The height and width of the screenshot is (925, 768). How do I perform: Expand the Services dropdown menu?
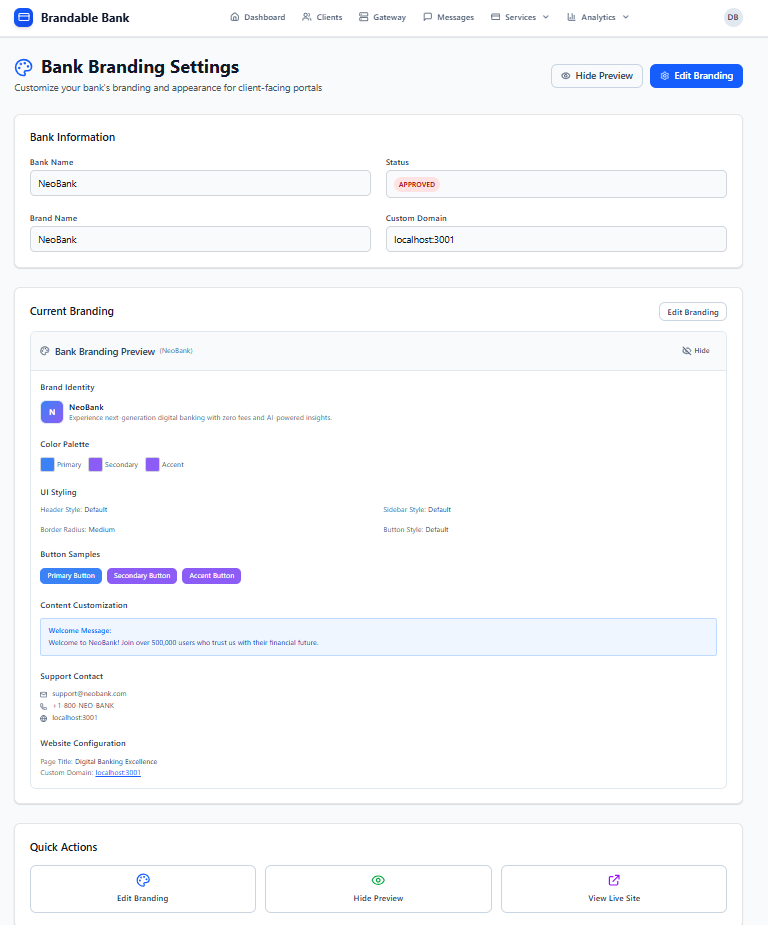tap(520, 17)
